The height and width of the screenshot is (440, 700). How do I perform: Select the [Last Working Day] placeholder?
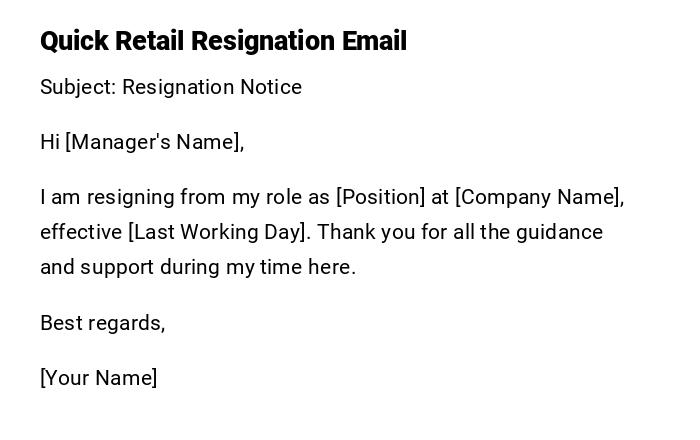pyautogui.click(x=219, y=232)
